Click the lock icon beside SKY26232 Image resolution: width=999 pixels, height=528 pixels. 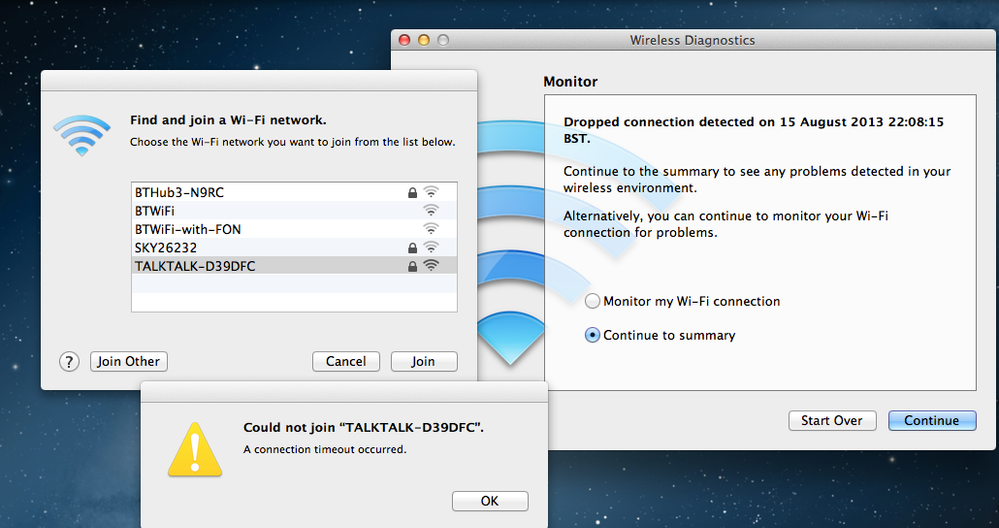pos(412,247)
